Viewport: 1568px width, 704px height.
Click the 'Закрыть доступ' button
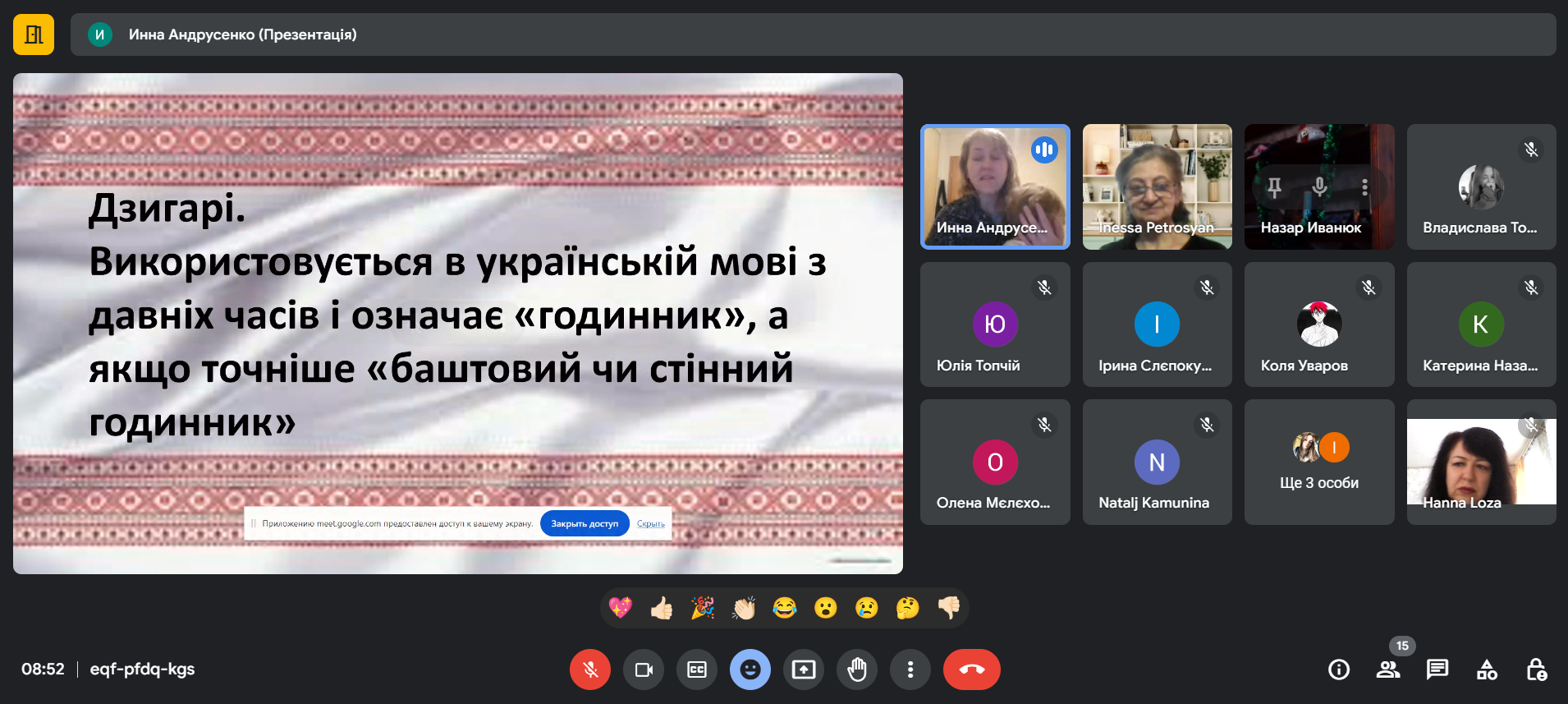click(585, 523)
